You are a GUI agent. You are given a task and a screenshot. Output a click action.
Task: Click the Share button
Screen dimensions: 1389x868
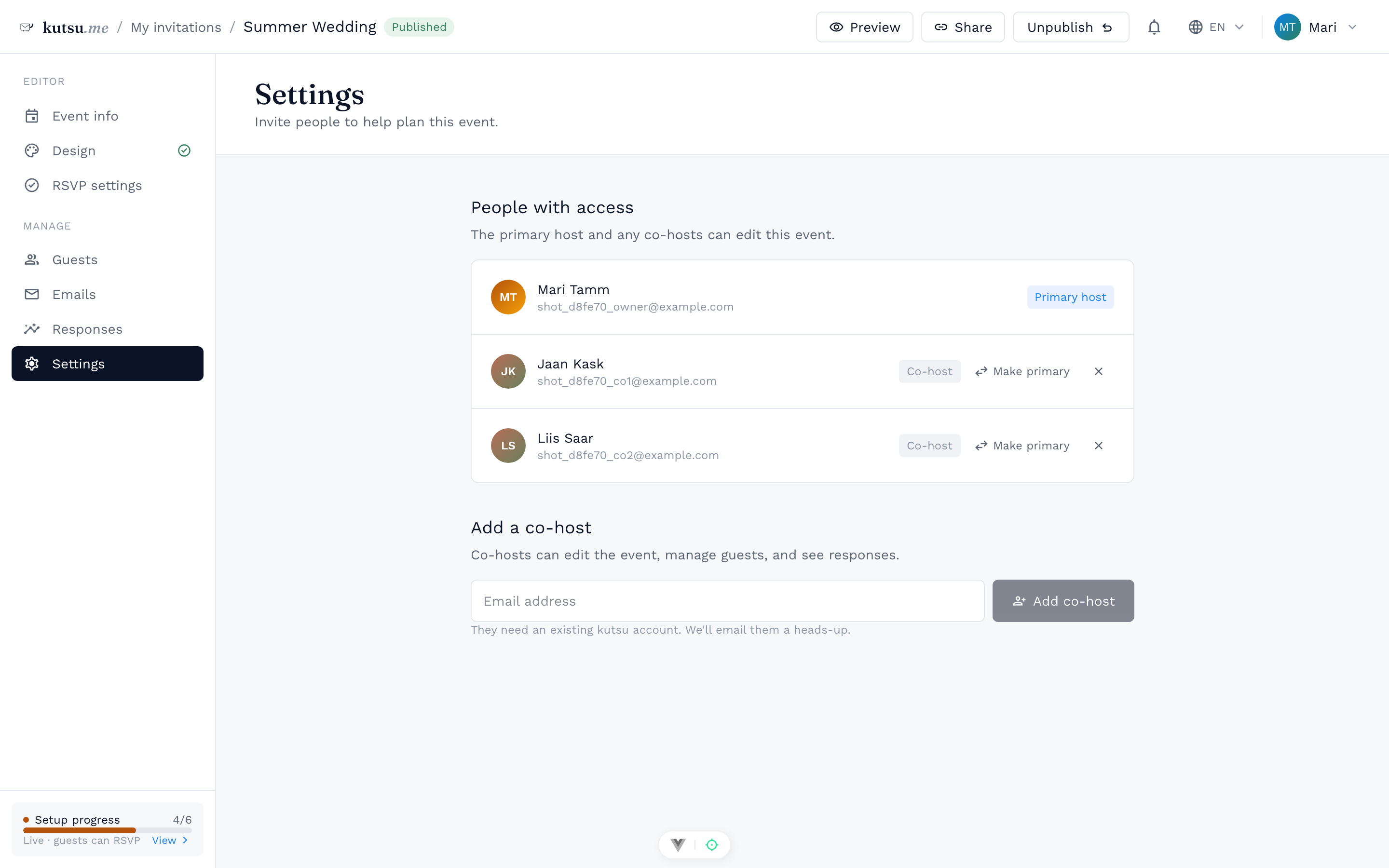pos(963,27)
